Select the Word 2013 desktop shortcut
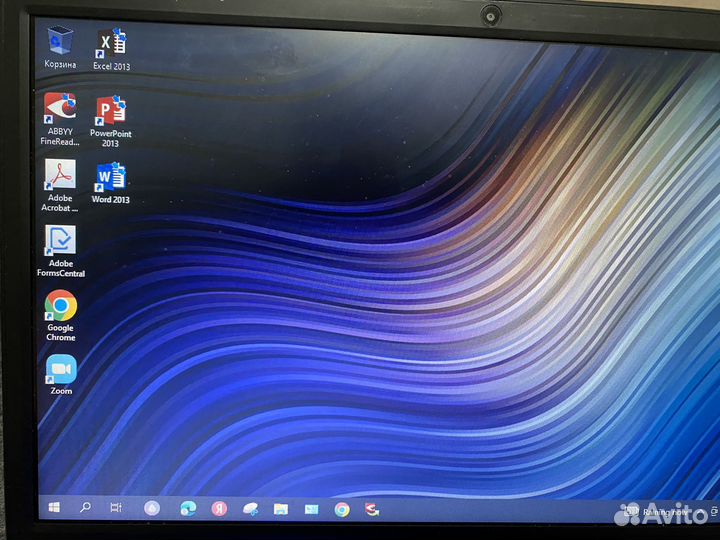The width and height of the screenshot is (720, 540). point(111,183)
